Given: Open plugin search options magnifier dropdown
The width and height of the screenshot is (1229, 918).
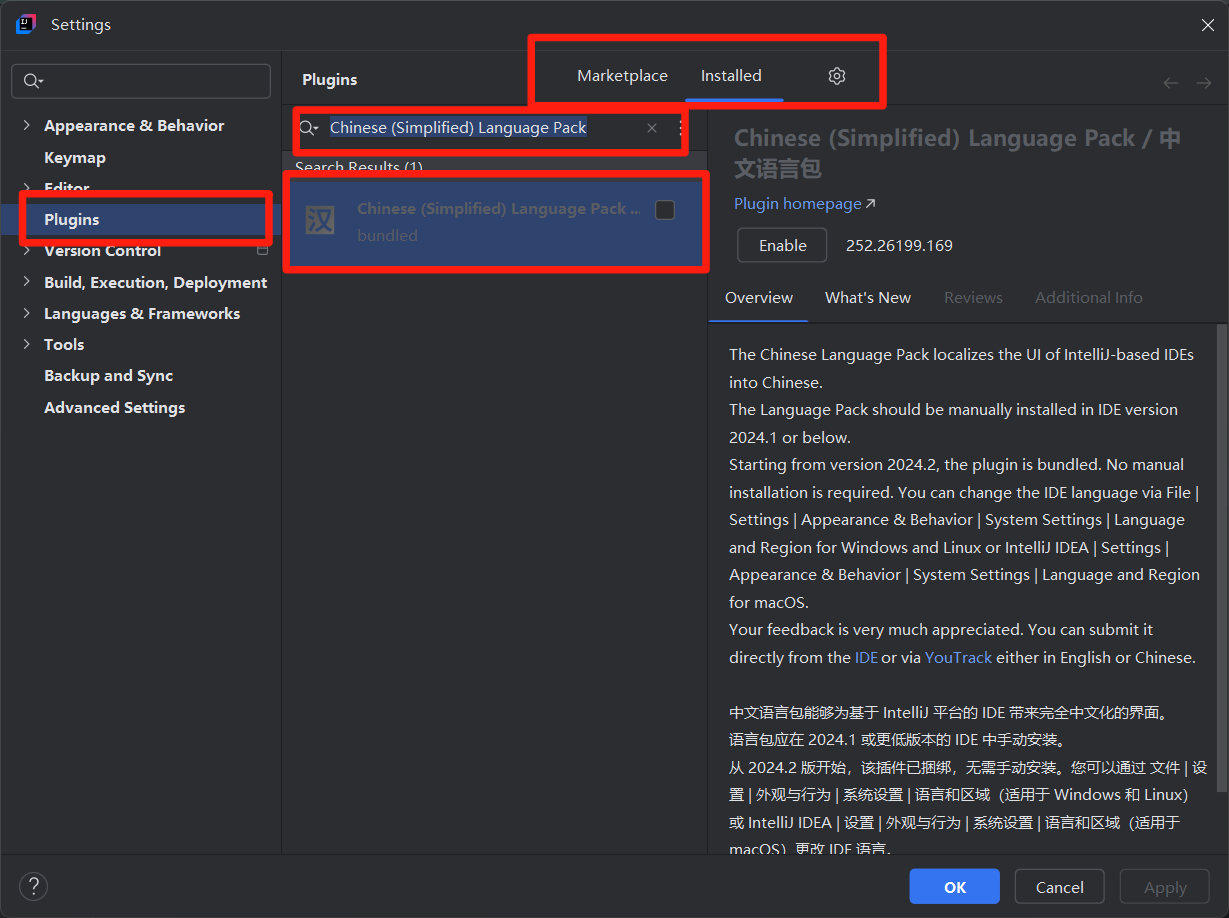Looking at the screenshot, I should click(x=309, y=128).
